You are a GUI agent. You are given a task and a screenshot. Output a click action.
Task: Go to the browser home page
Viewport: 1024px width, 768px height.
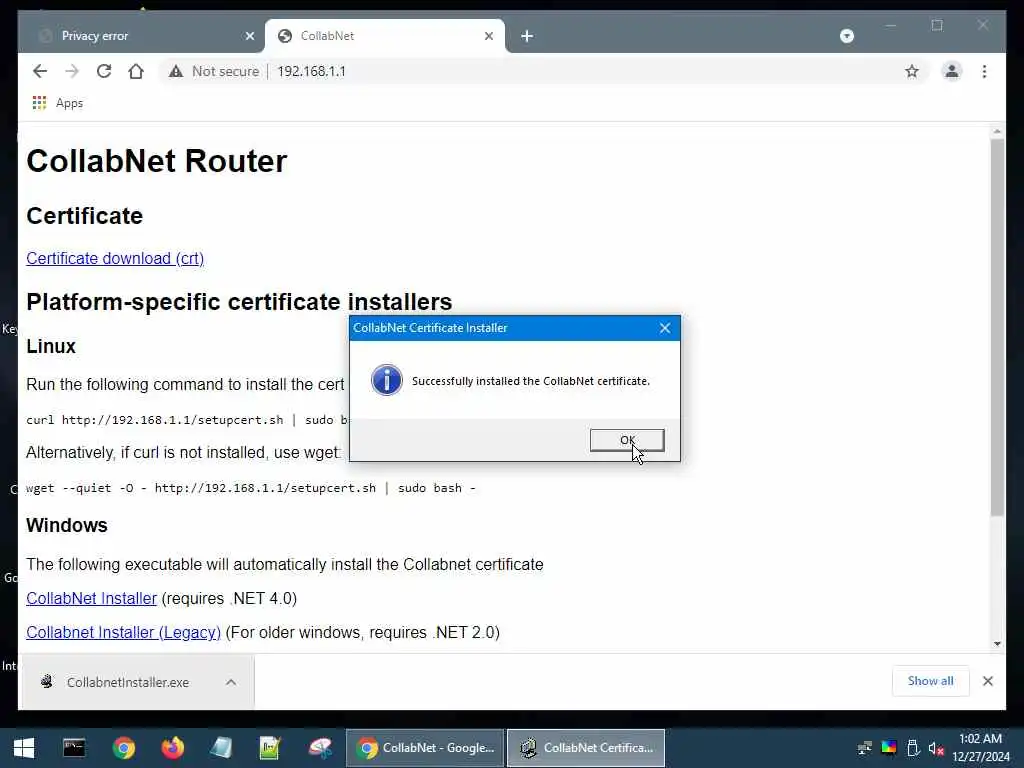[x=136, y=71]
